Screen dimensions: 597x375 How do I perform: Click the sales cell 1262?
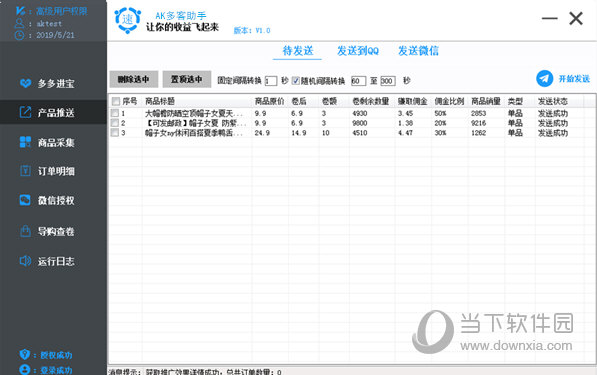478,132
